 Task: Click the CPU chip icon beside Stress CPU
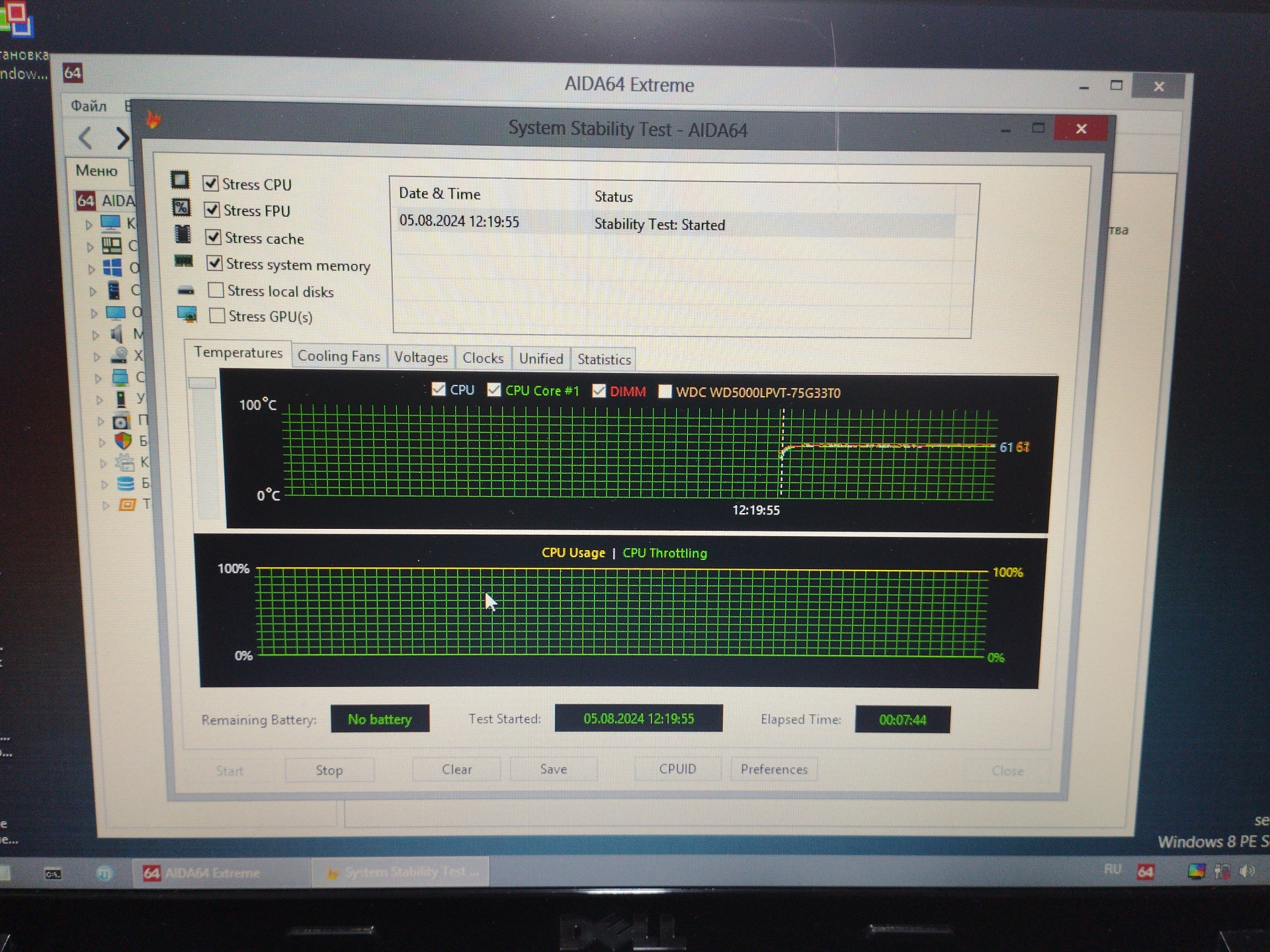(180, 180)
